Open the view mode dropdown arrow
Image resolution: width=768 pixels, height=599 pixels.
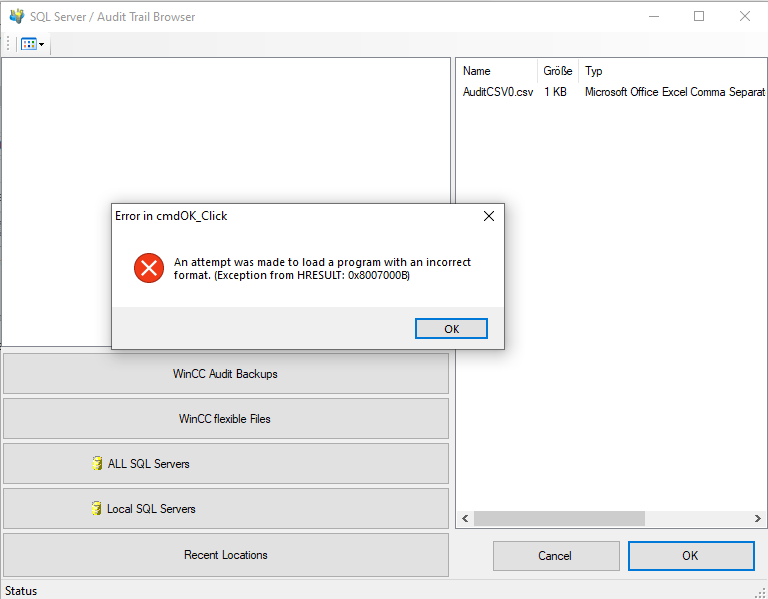pyautogui.click(x=41, y=44)
